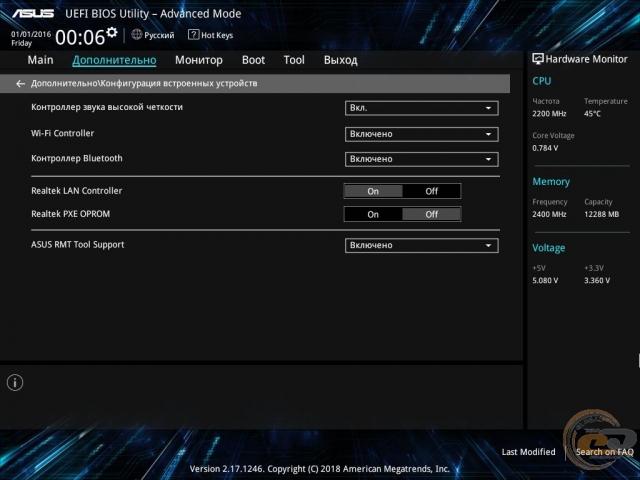Click the Voltage heading in Hardware Monitor
The image size is (640, 480).
(549, 248)
